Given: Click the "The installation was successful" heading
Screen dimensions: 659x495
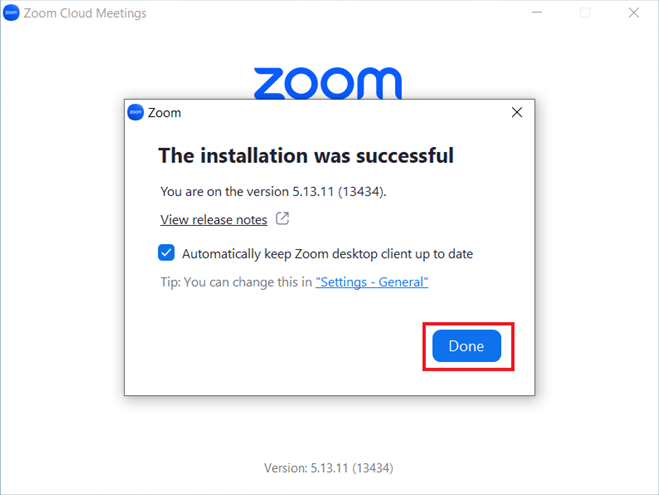Looking at the screenshot, I should 306,156.
